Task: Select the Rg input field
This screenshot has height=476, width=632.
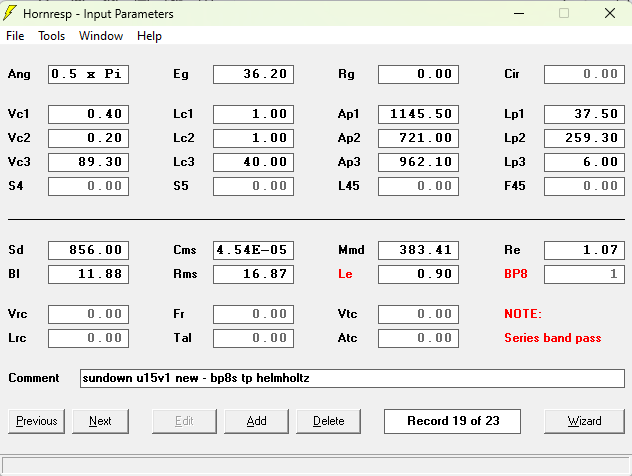Action: tap(418, 74)
